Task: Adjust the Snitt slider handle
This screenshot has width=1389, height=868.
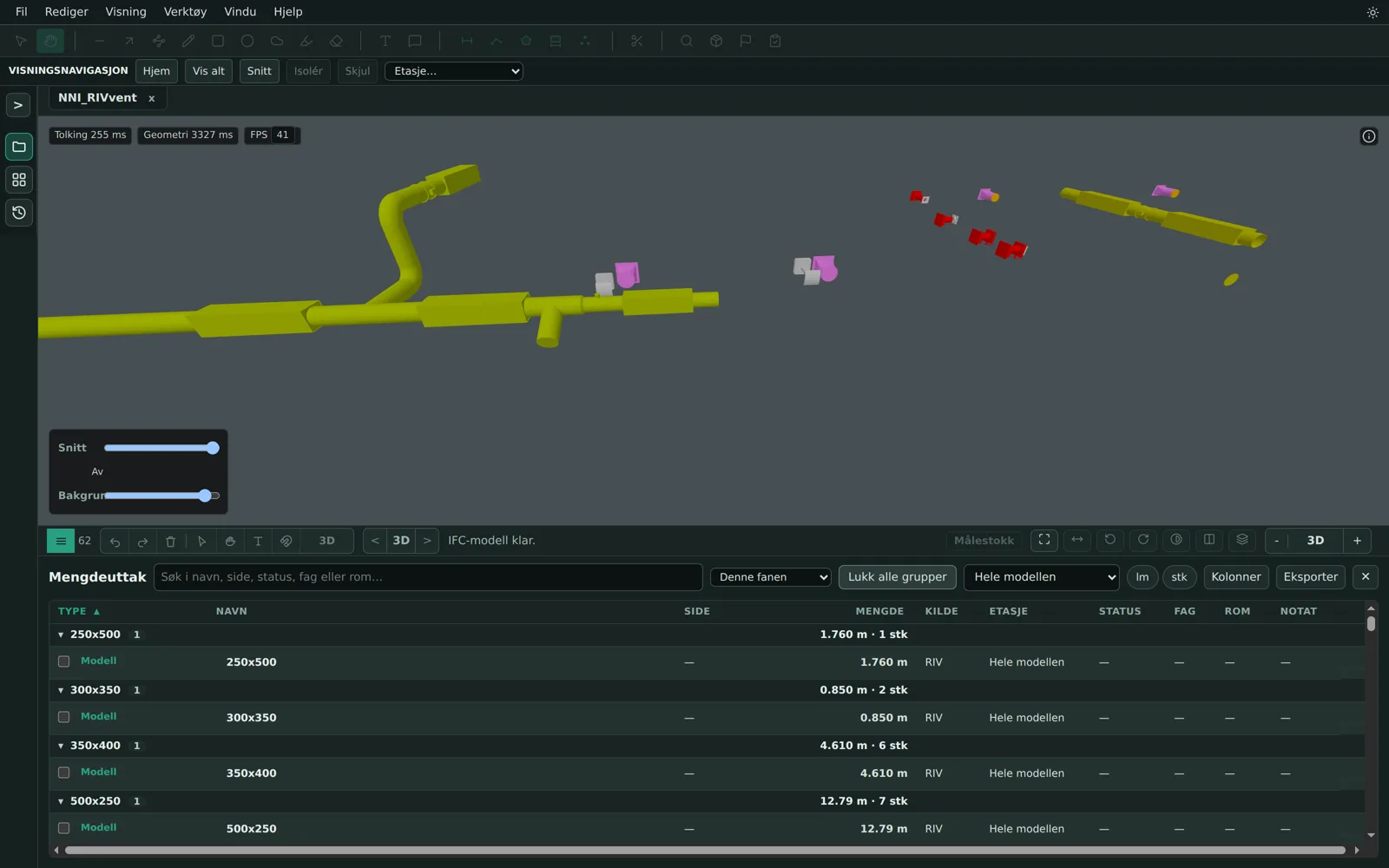Action: coord(213,448)
